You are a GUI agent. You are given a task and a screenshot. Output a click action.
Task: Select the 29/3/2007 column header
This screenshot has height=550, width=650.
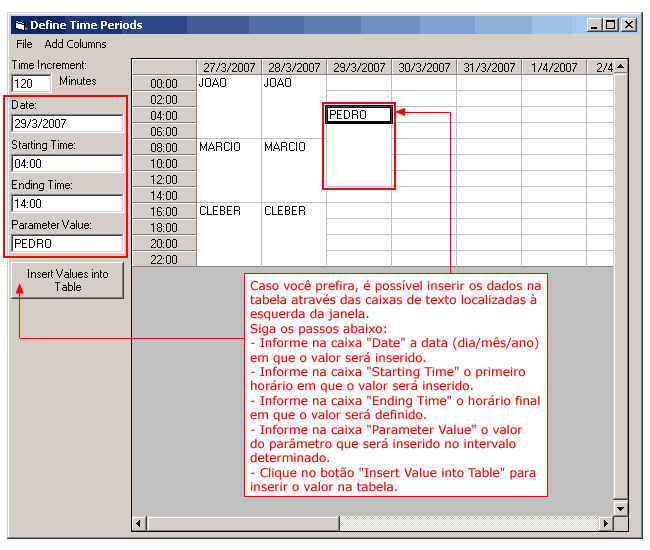(359, 67)
